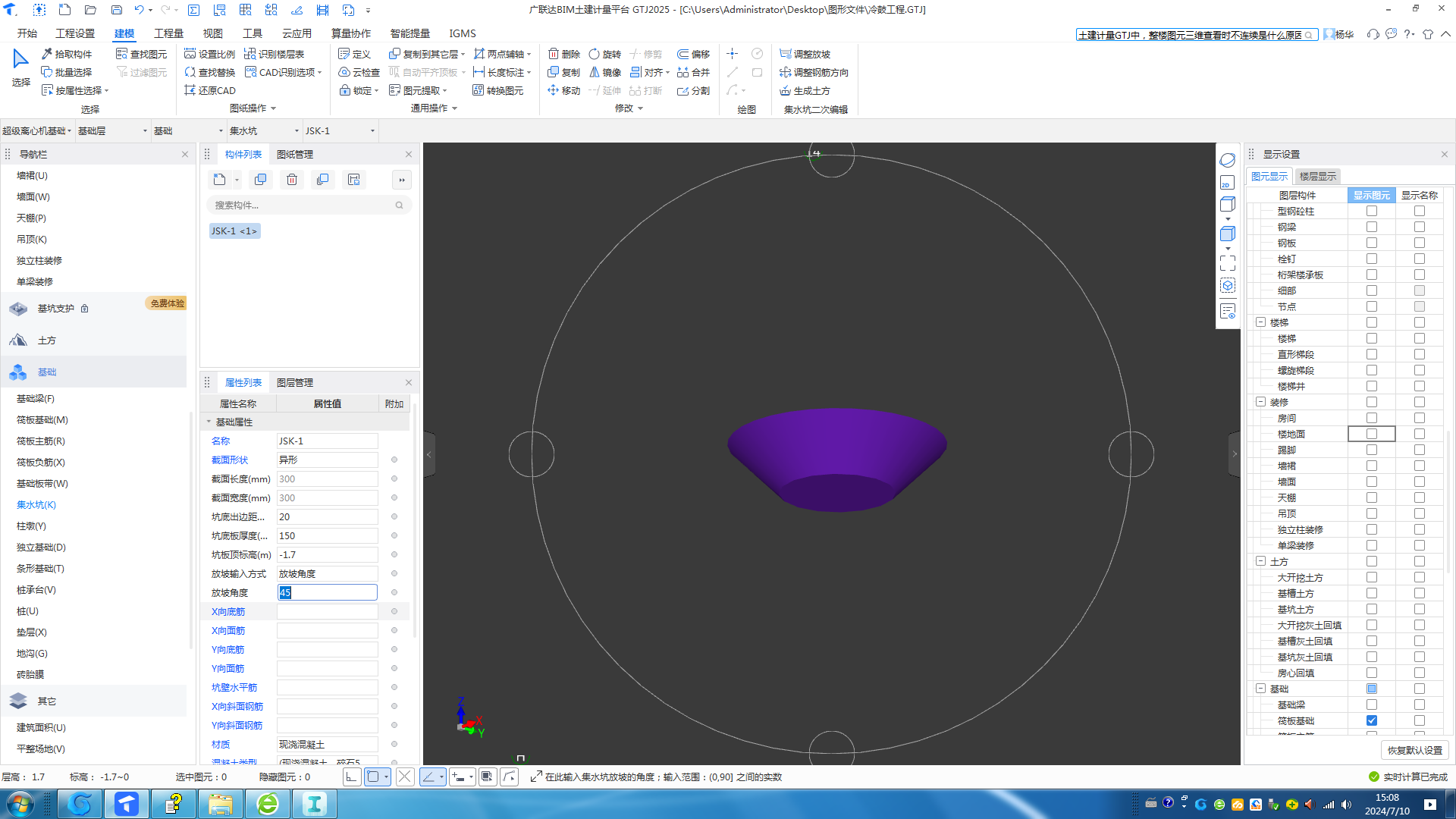Viewport: 1456px width, 819px height.
Task: Click the 合并 merge tool
Action: coord(694,72)
